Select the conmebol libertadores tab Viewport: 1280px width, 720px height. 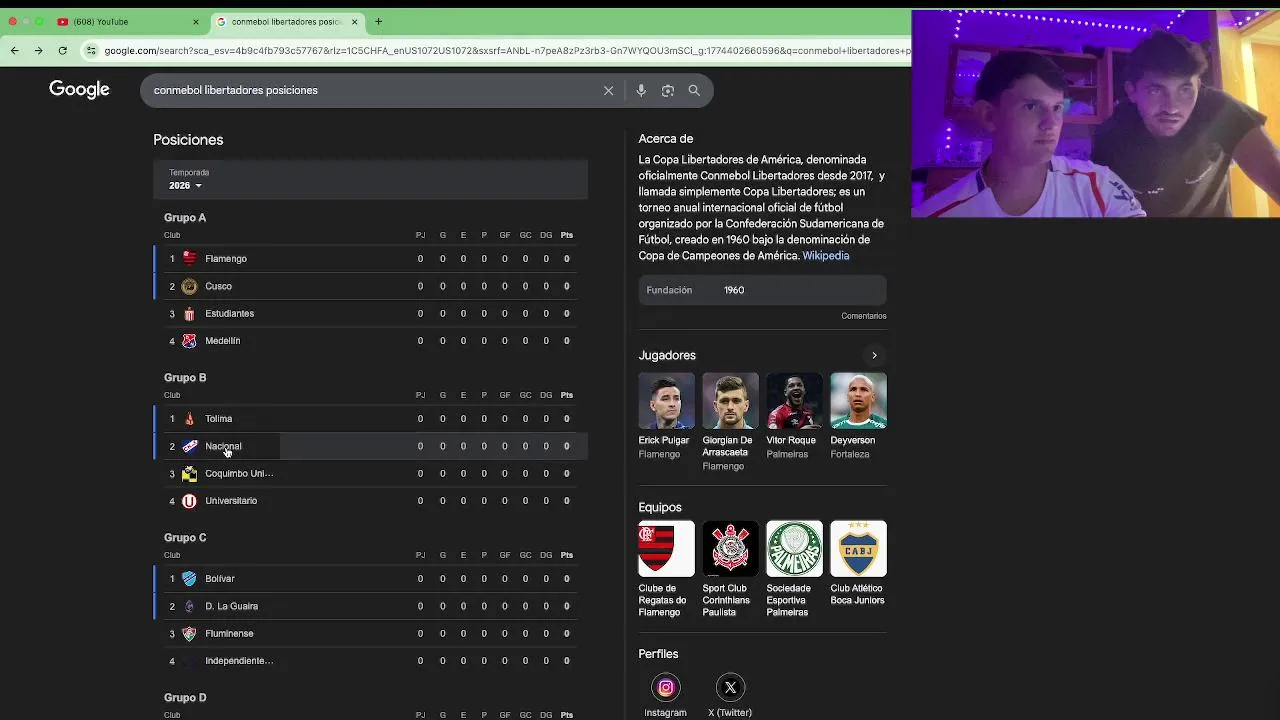(286, 21)
